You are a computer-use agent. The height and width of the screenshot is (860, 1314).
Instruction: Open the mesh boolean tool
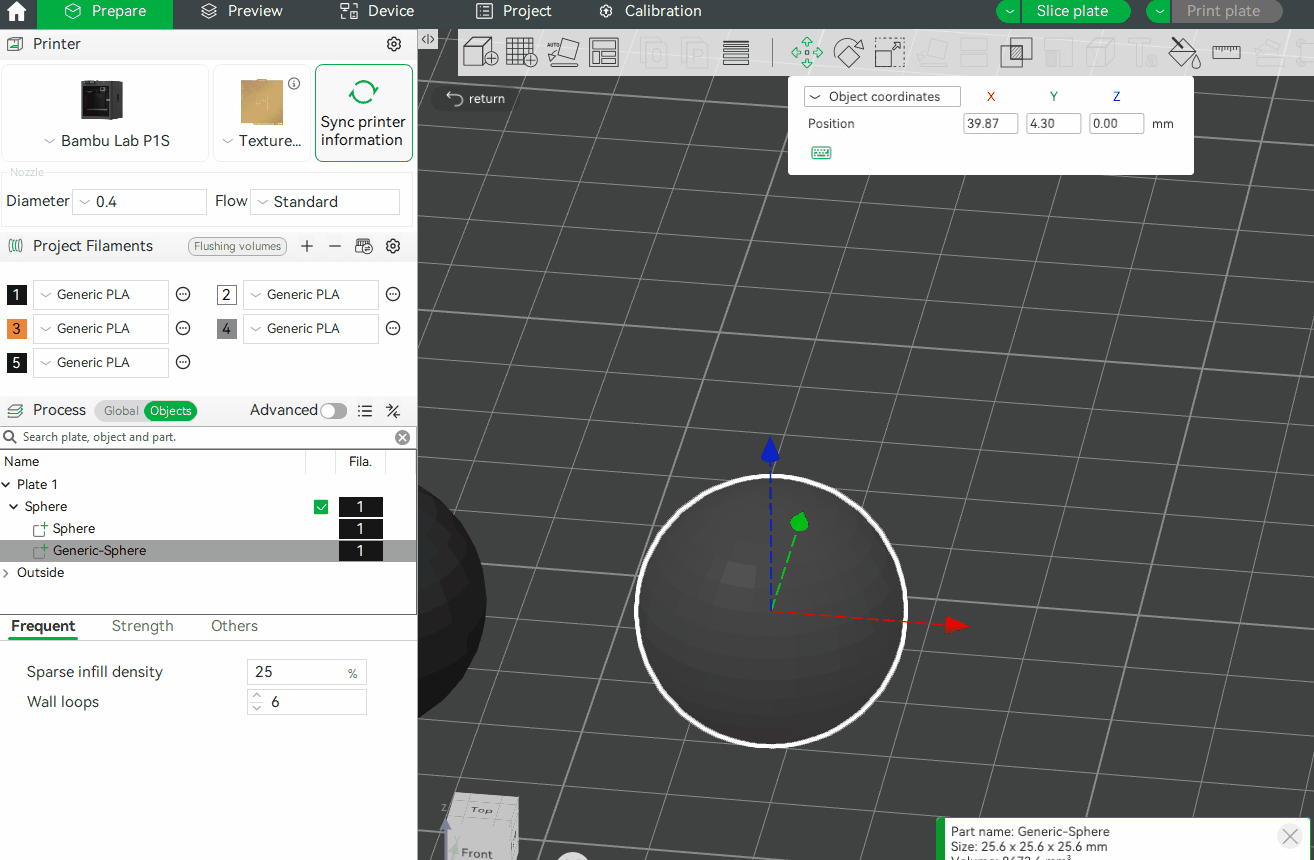pyautogui.click(x=1016, y=53)
